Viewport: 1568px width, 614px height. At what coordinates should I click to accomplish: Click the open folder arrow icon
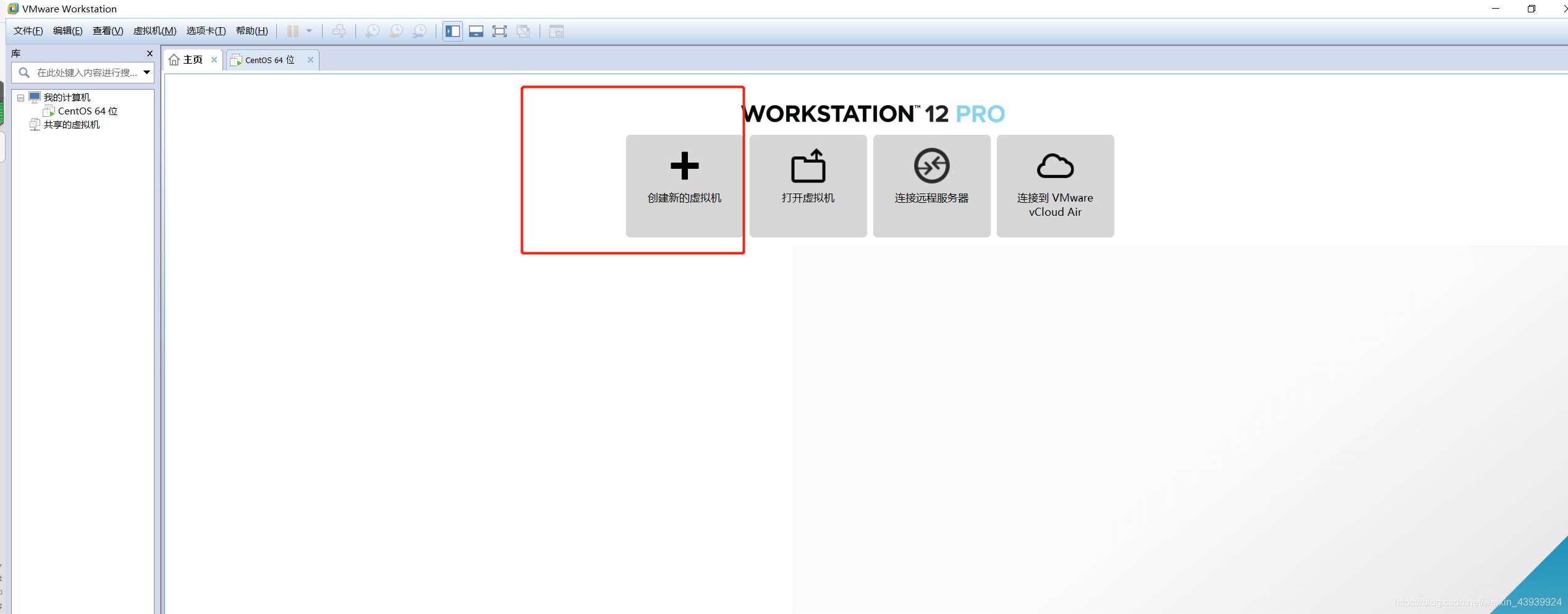(808, 165)
